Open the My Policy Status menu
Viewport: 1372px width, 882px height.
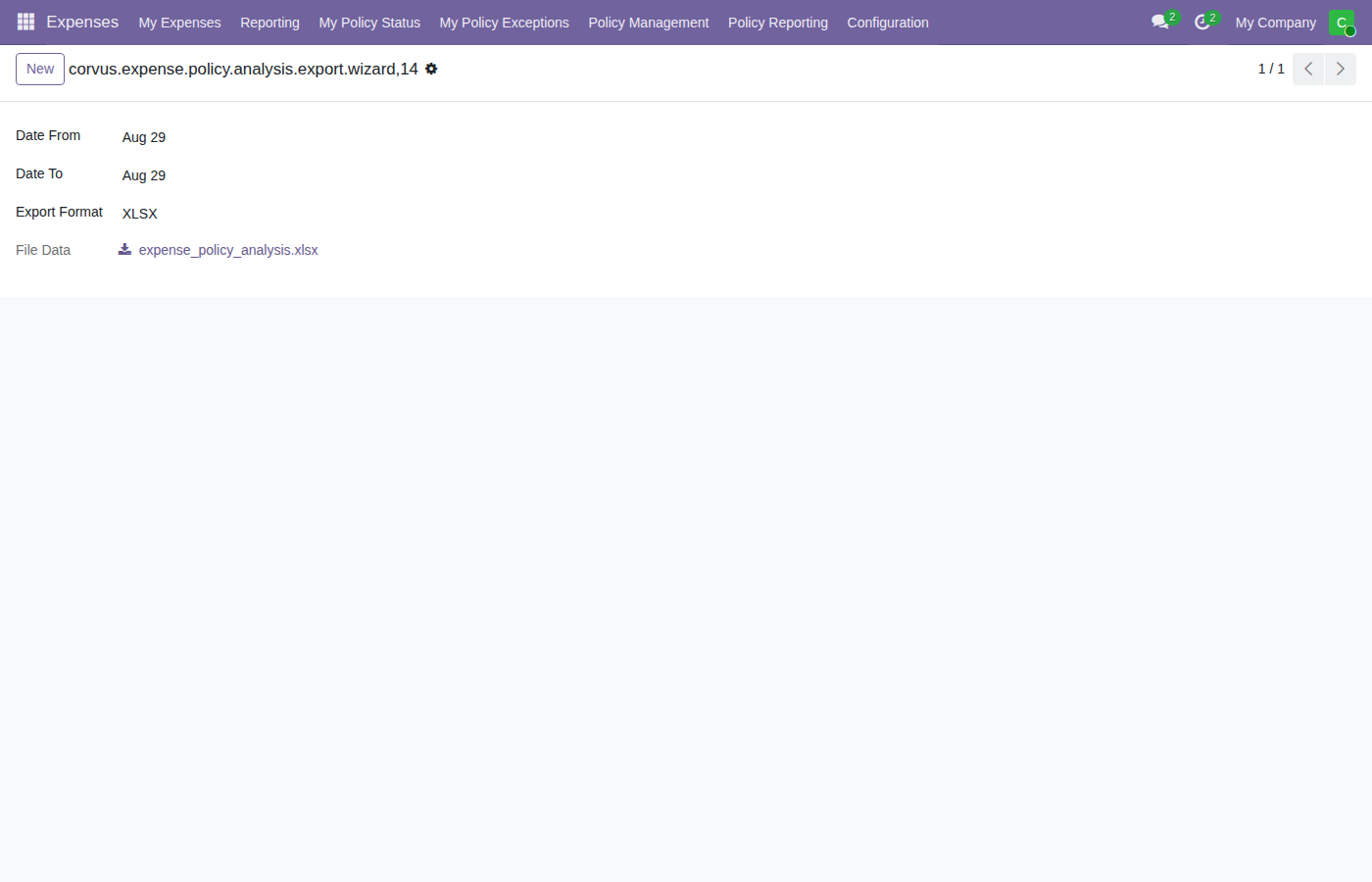click(x=369, y=23)
